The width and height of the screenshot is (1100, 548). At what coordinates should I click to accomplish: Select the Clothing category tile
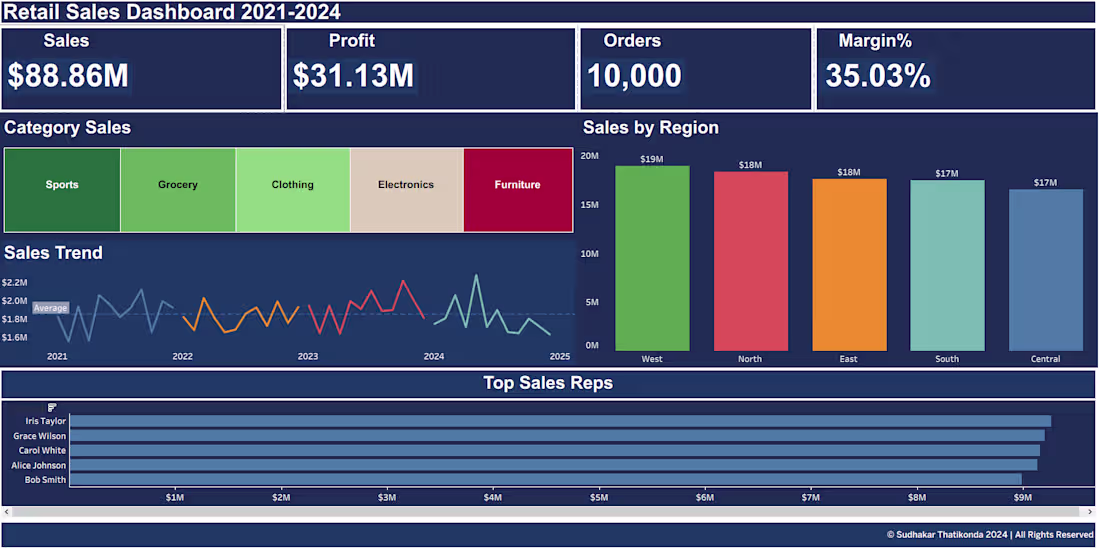click(x=293, y=189)
